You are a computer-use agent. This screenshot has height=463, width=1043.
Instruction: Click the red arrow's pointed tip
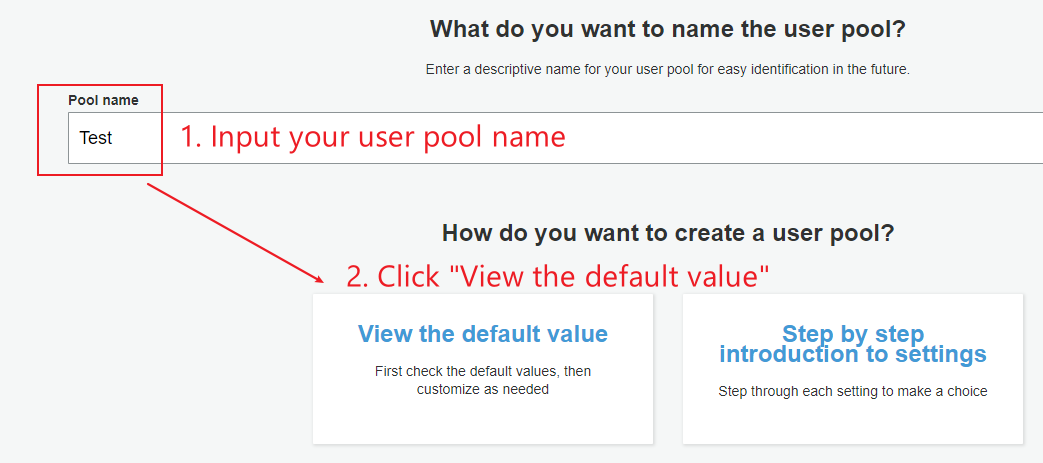pos(325,282)
